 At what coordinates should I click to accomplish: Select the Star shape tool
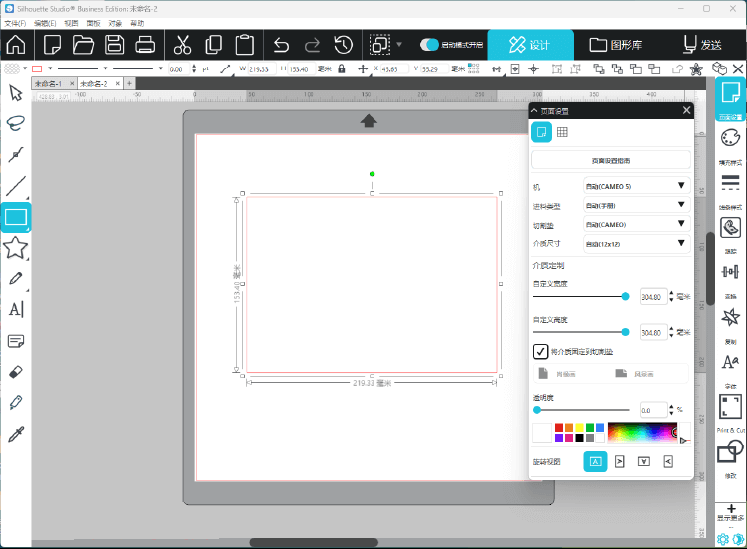pyautogui.click(x=16, y=248)
